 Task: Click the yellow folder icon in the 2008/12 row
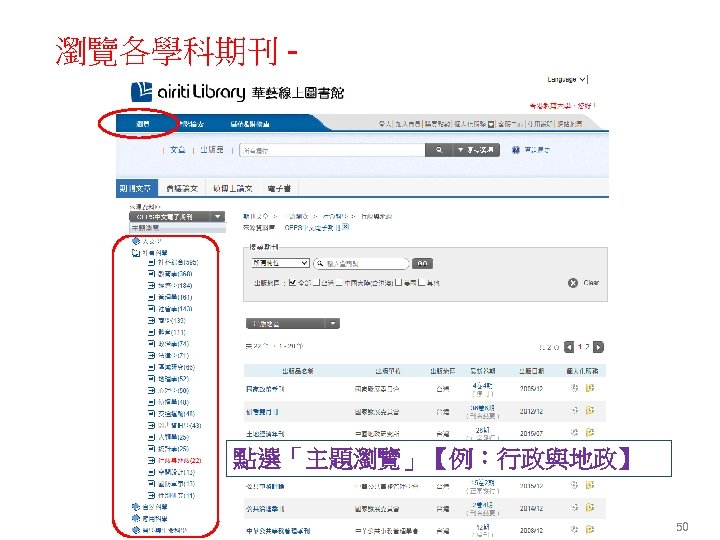pyautogui.click(x=590, y=529)
